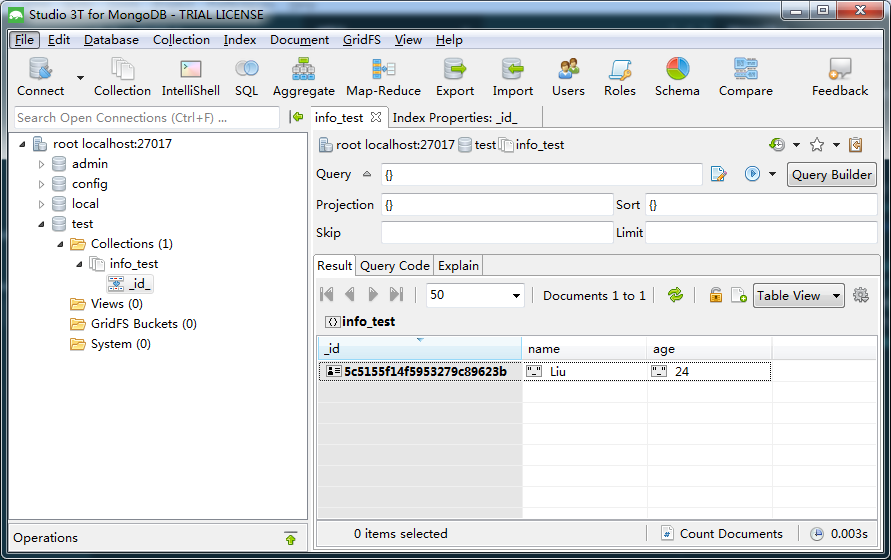Open the GridFS menu

[362, 40]
